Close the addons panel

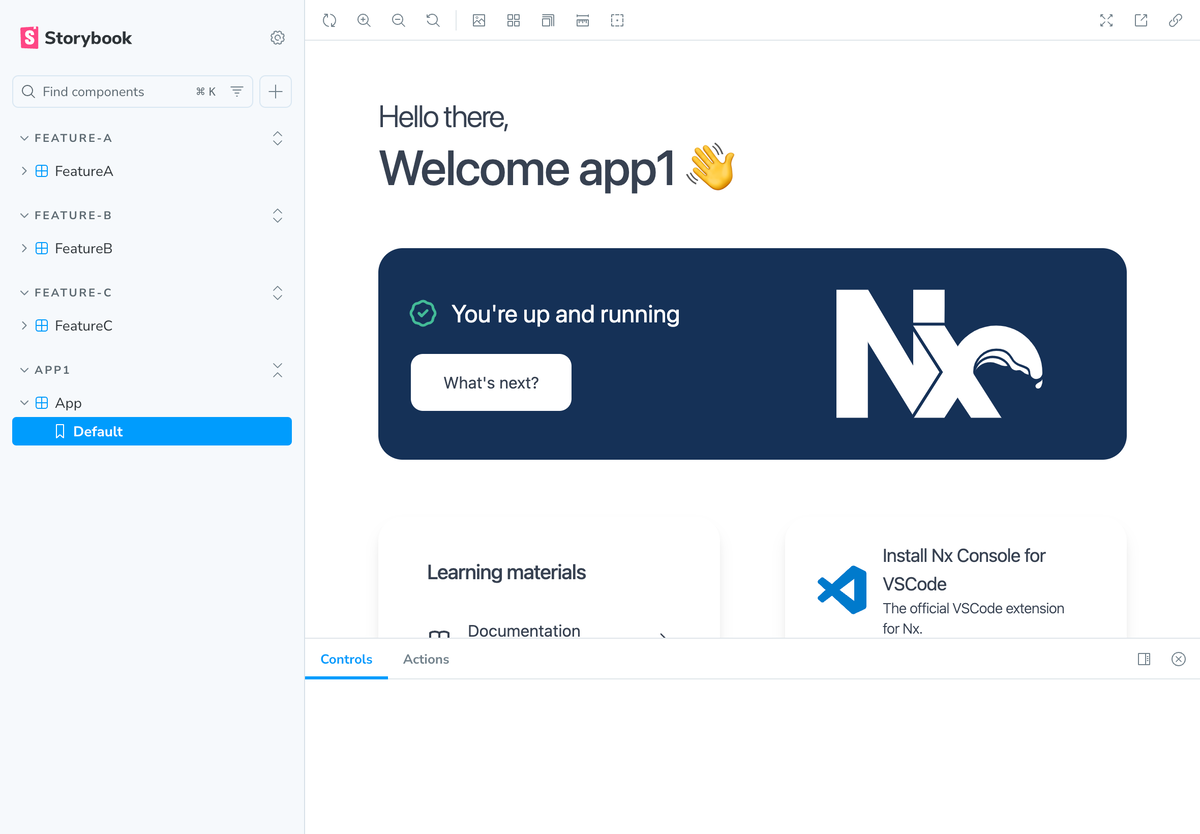coord(1178,659)
